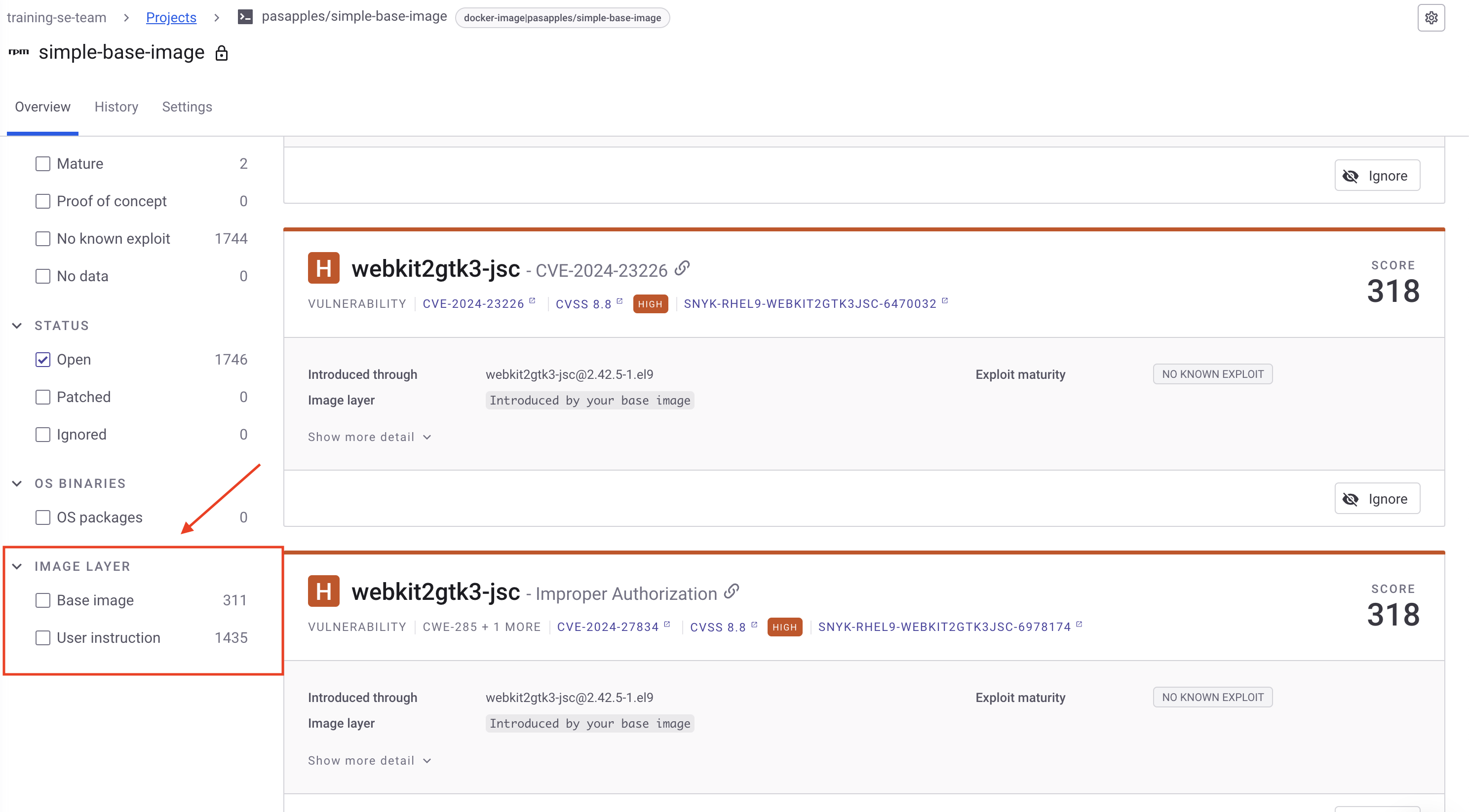Collapse the Status filter section

click(x=17, y=326)
